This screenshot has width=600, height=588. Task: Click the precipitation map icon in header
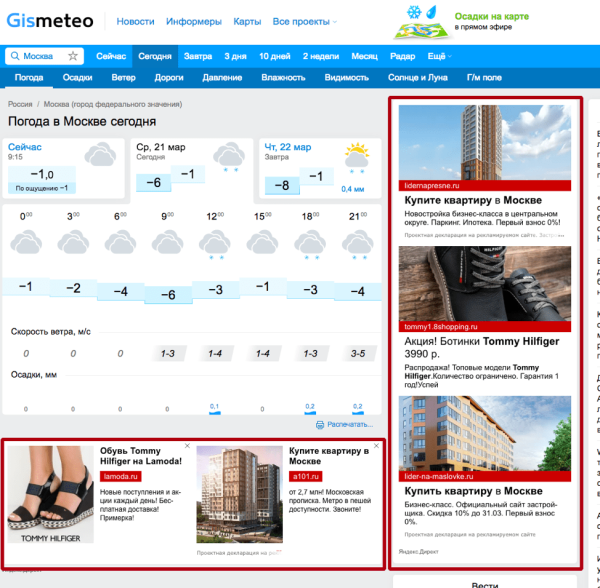424,20
